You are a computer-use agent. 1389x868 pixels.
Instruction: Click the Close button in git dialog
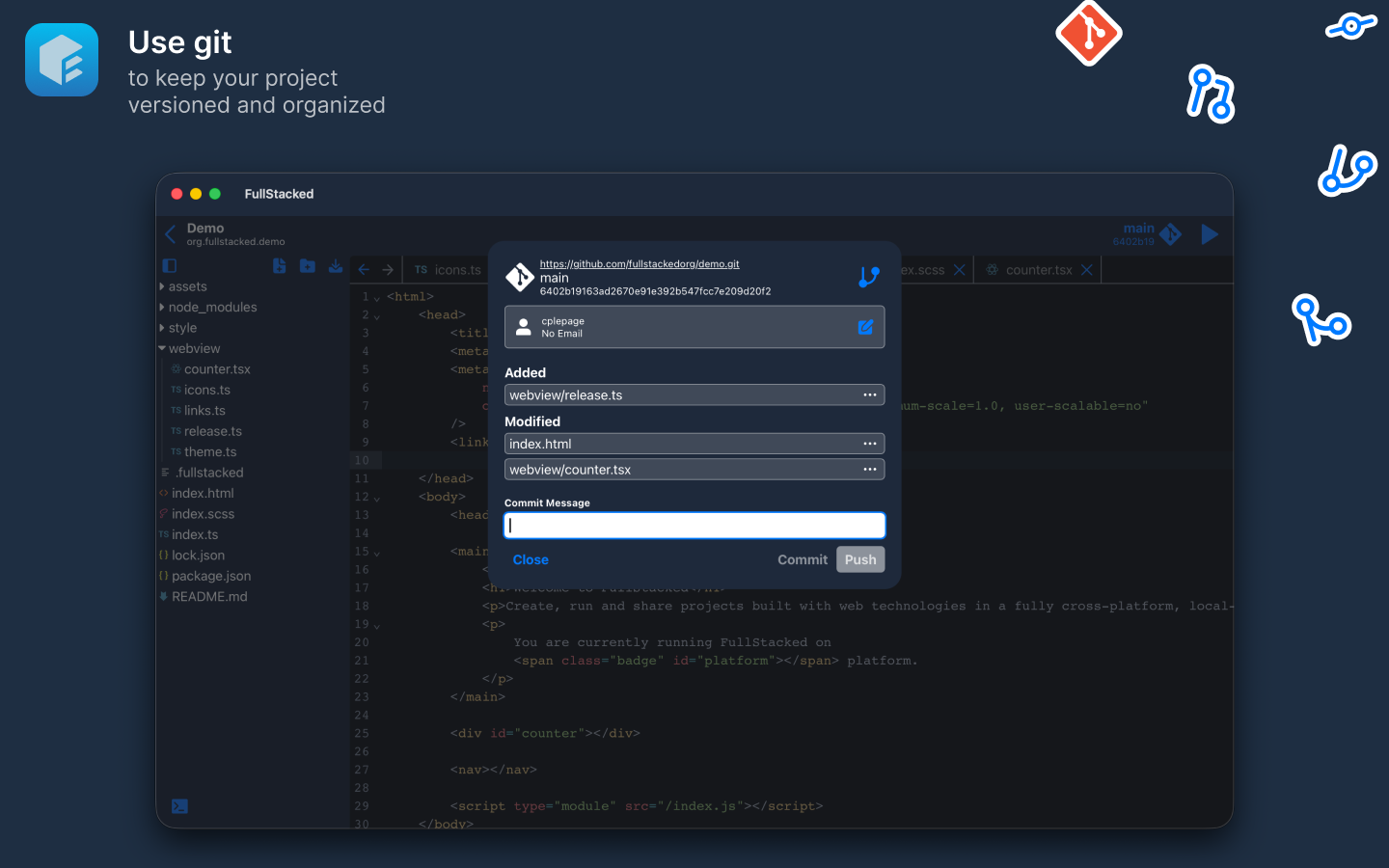click(x=531, y=559)
